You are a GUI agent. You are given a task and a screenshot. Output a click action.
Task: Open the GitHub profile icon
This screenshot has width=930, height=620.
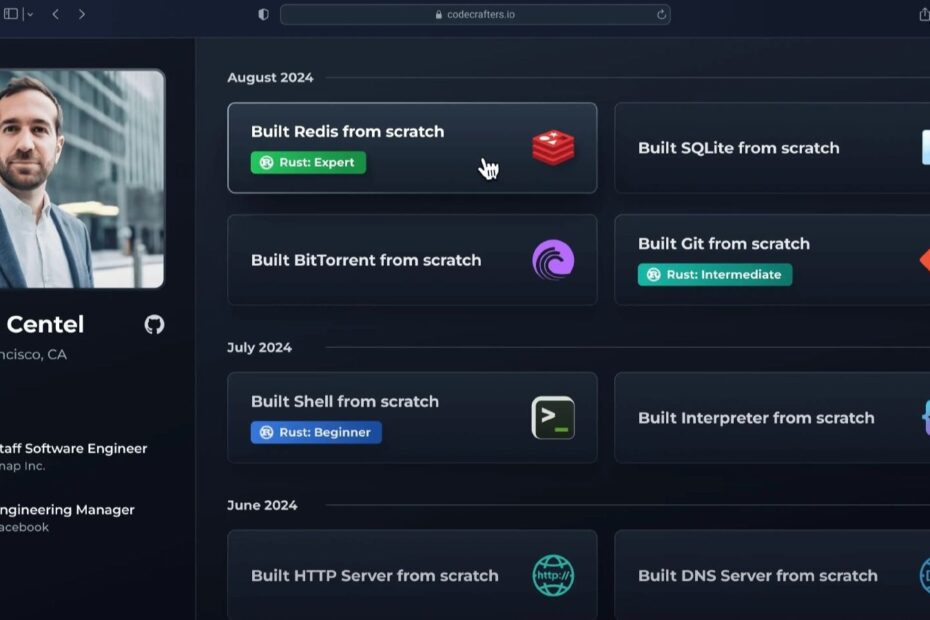pyautogui.click(x=154, y=324)
